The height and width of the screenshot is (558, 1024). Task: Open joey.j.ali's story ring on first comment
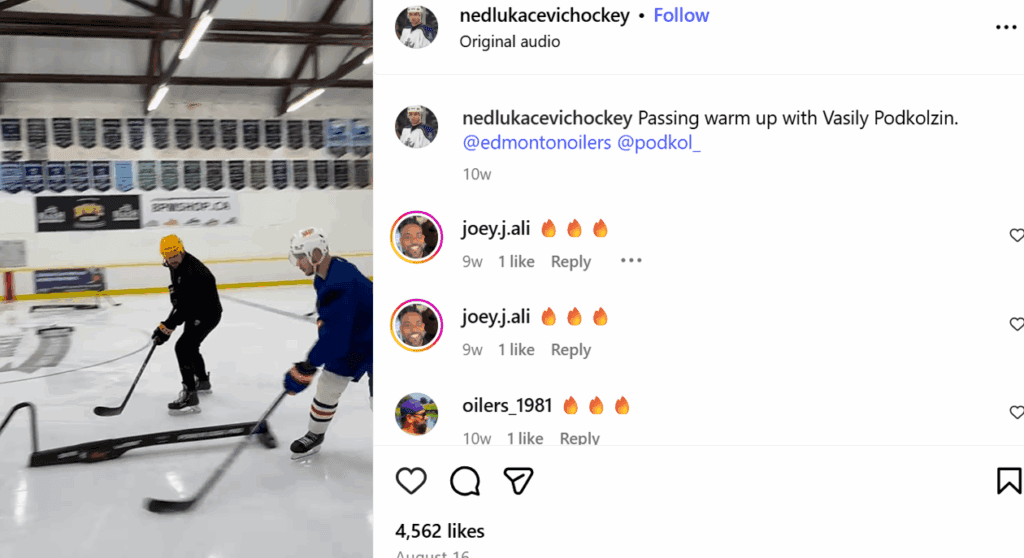pos(416,237)
